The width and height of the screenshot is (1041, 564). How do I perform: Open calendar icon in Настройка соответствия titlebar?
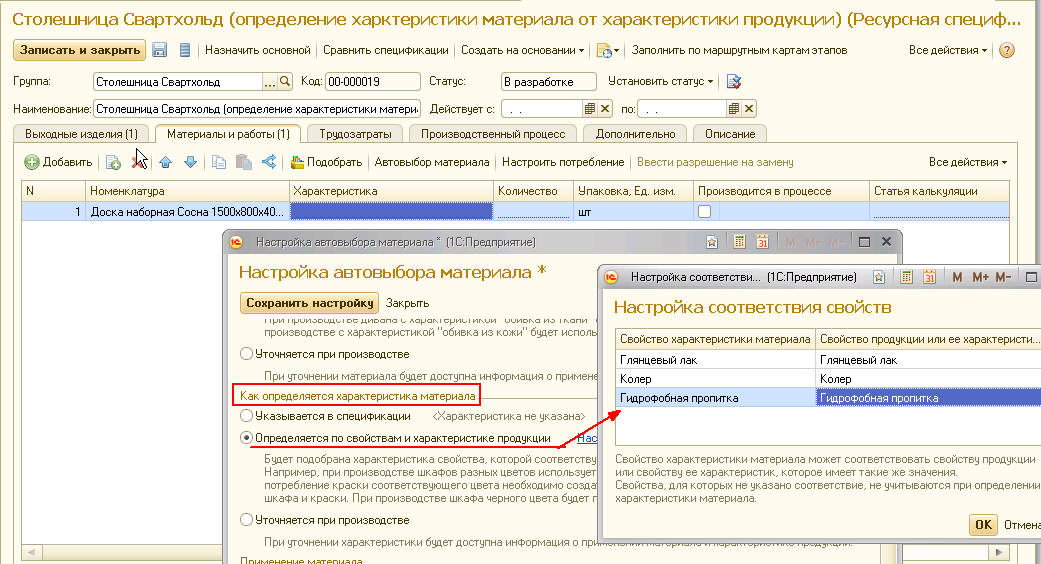tap(929, 277)
